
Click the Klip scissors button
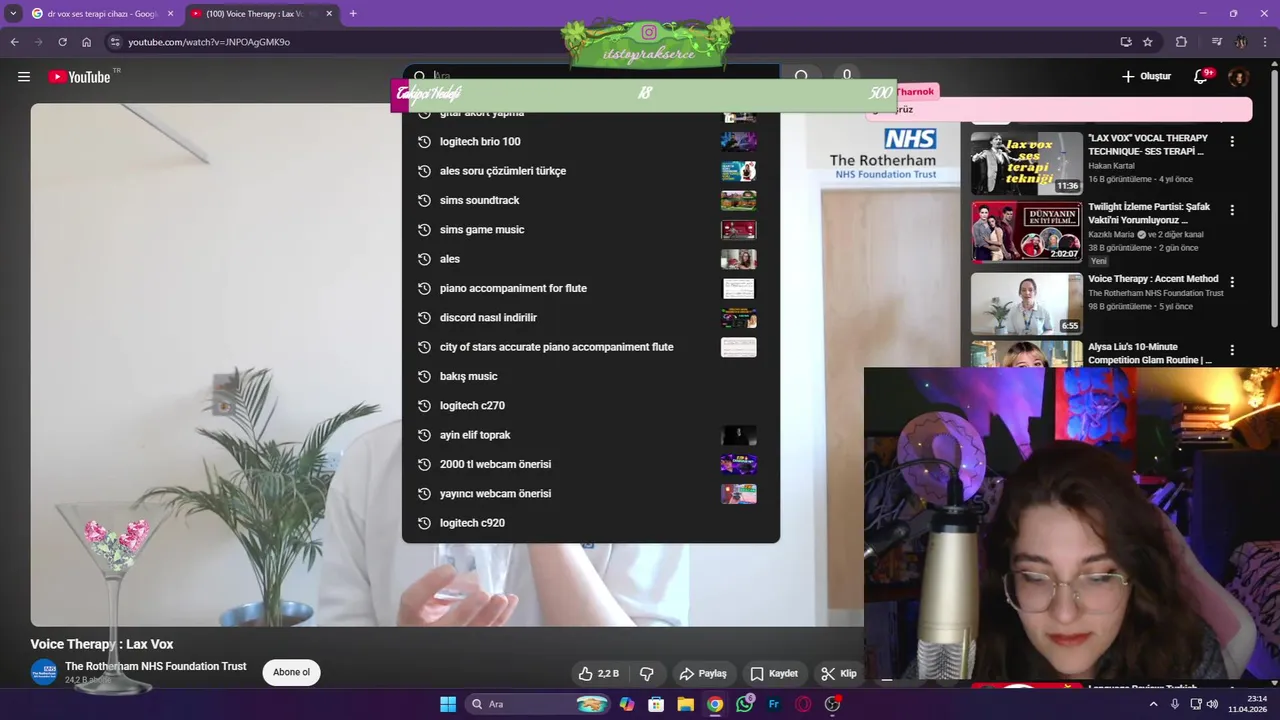[839, 674]
